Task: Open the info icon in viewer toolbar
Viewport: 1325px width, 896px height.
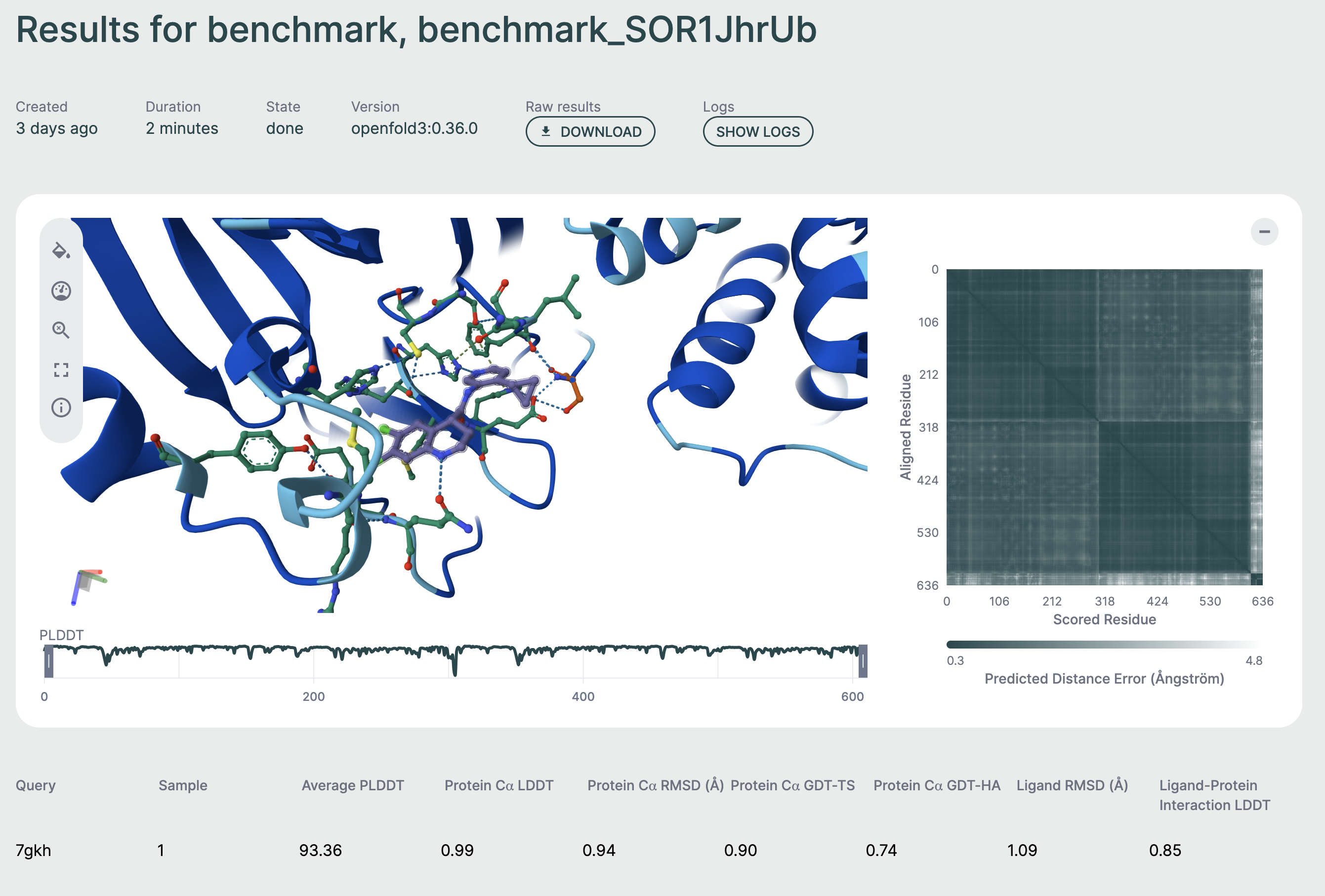Action: coord(61,407)
